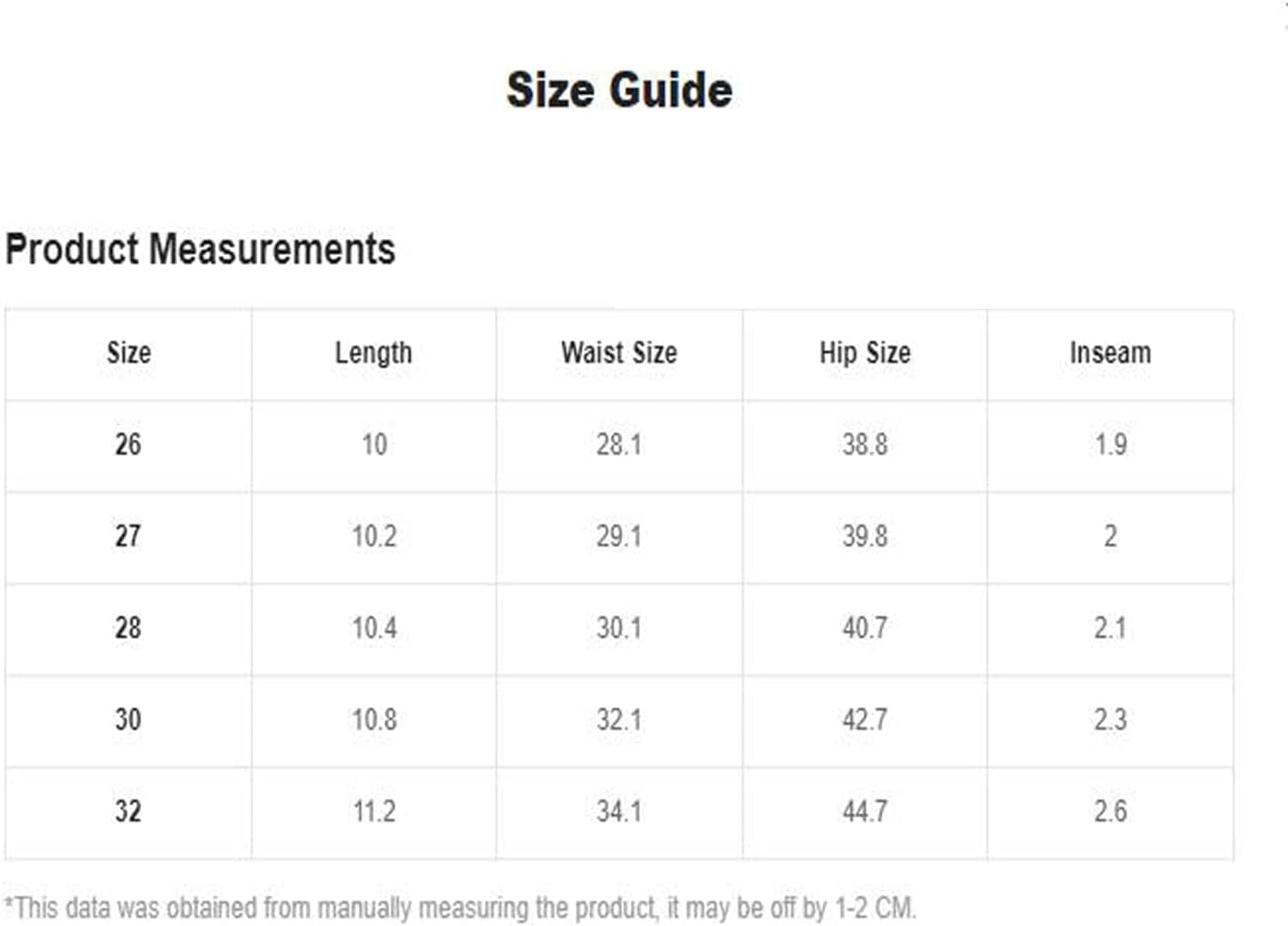Click the Size Guide heading
The height and width of the screenshot is (926, 1288).
click(x=619, y=90)
